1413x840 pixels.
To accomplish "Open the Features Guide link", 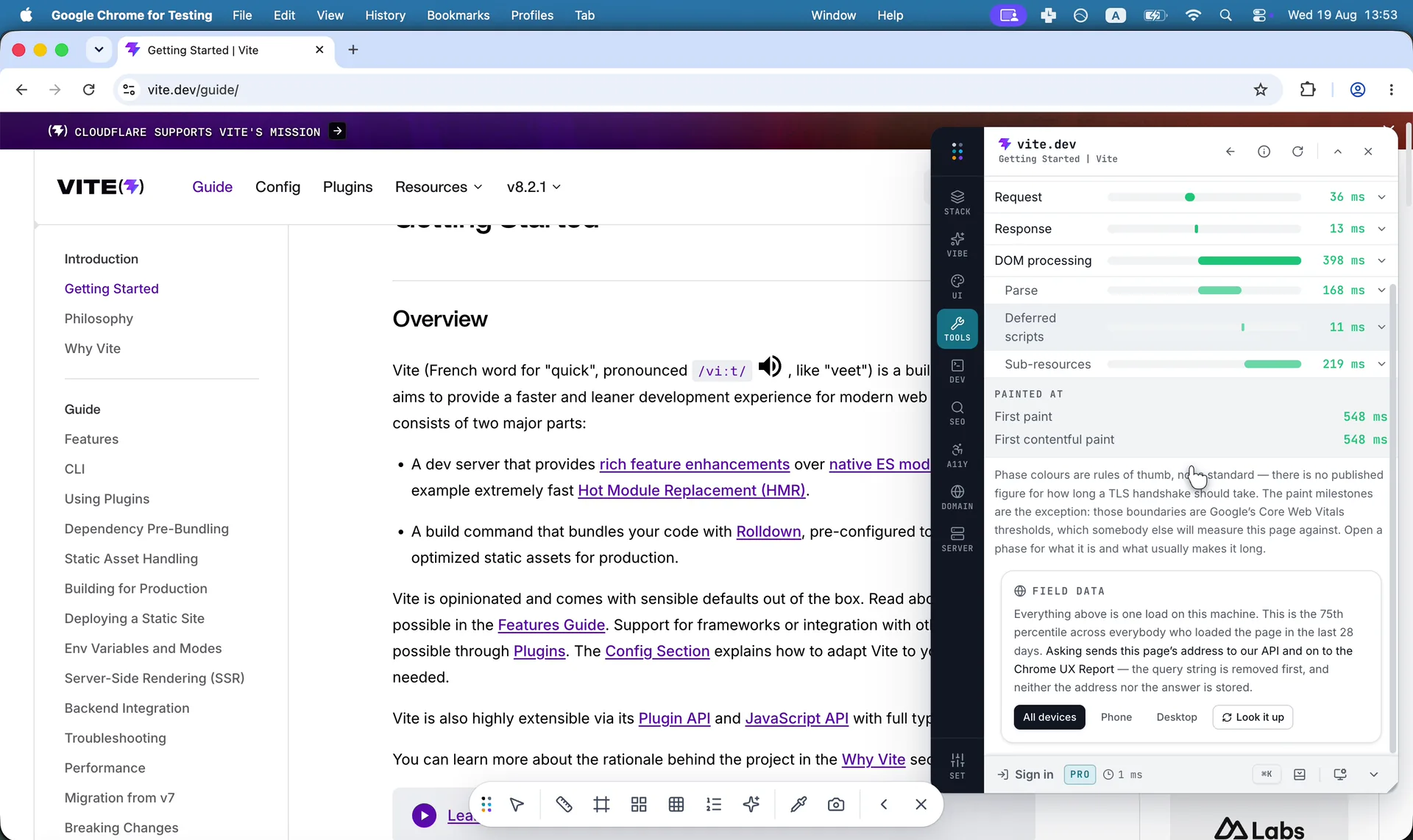I will (x=551, y=625).
